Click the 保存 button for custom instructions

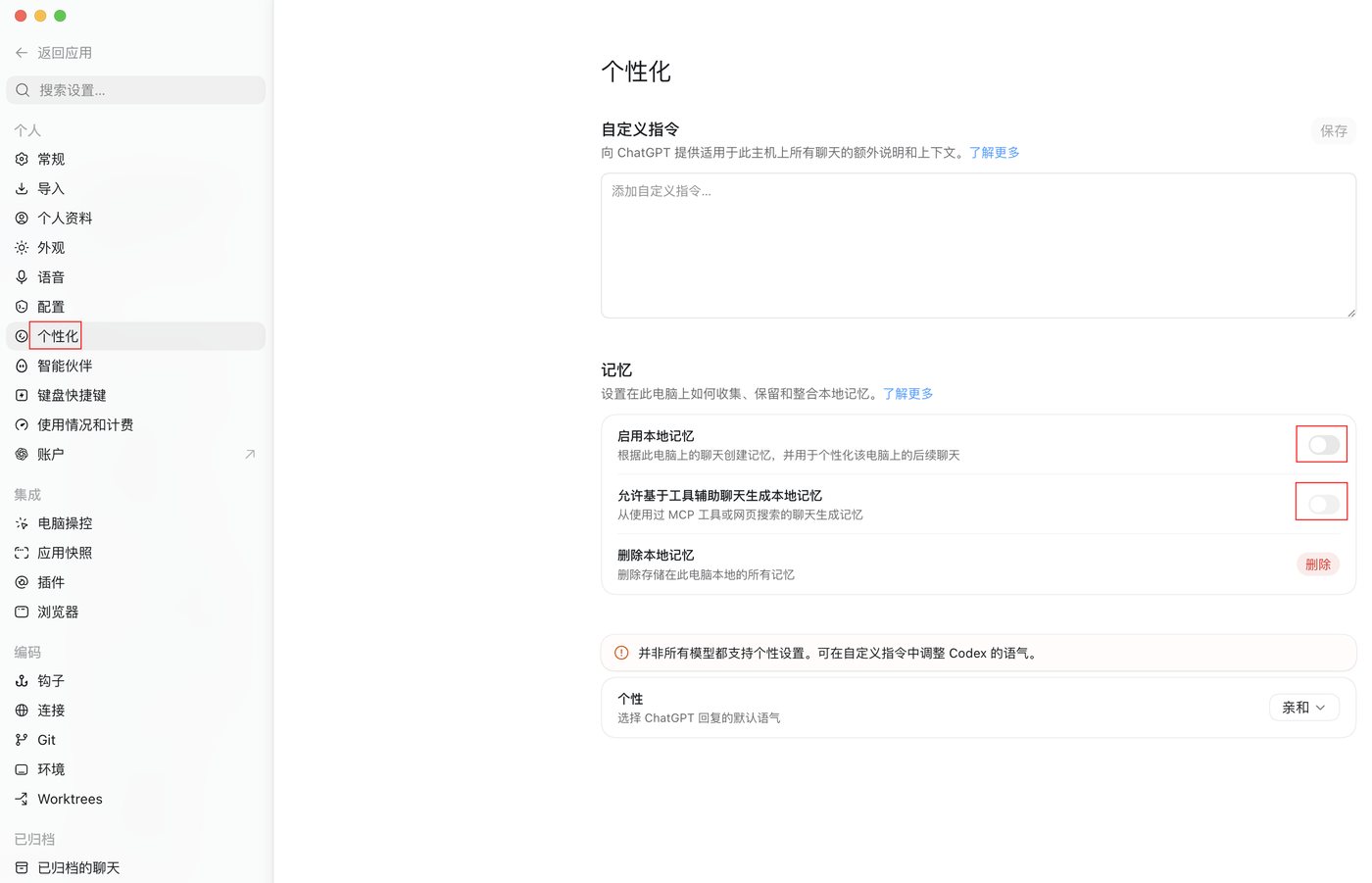click(1333, 130)
